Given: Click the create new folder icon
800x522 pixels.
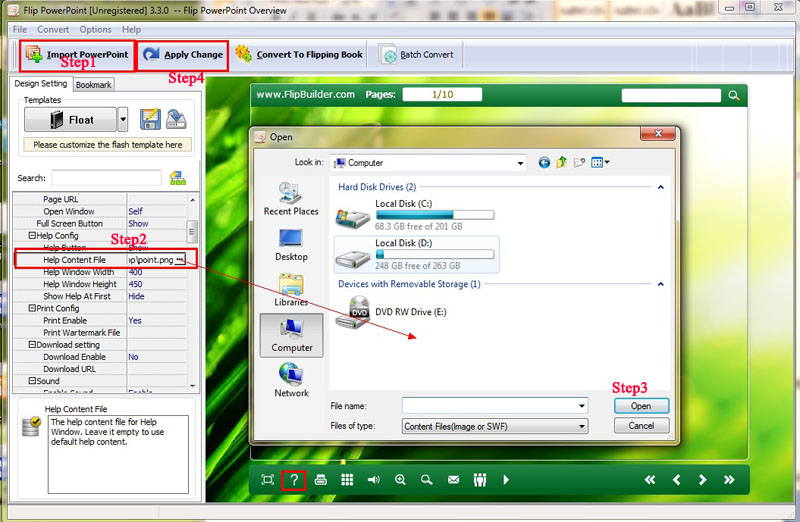Looking at the screenshot, I should pos(579,163).
